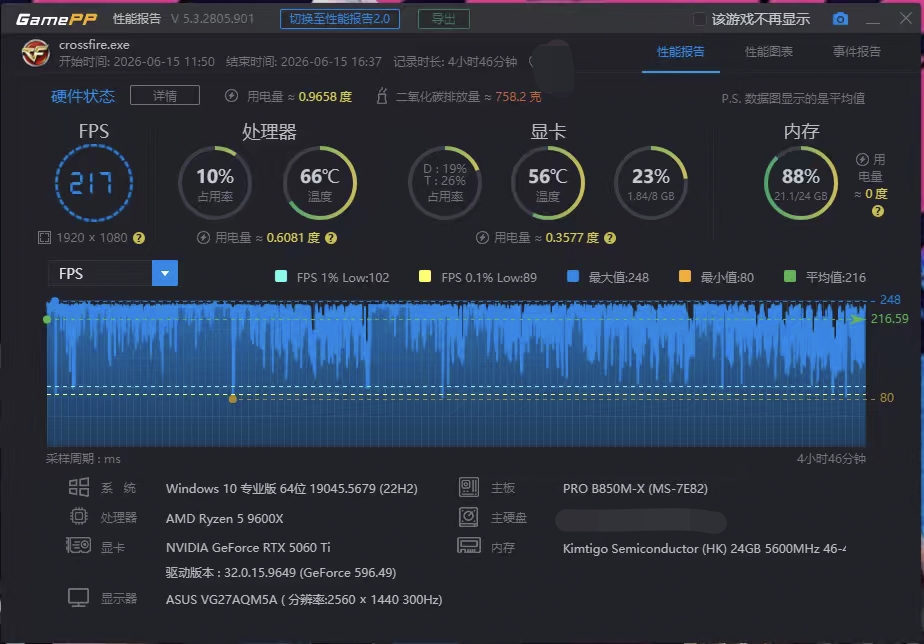Click the Windows 10 专业版 system text
The width and height of the screenshot is (924, 644).
[292, 488]
